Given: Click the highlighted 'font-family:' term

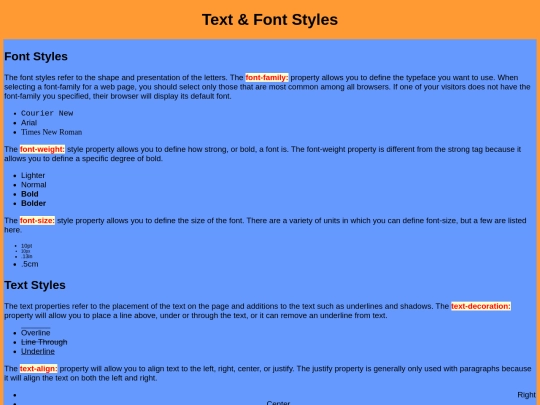Looking at the screenshot, I should coord(267,77).
